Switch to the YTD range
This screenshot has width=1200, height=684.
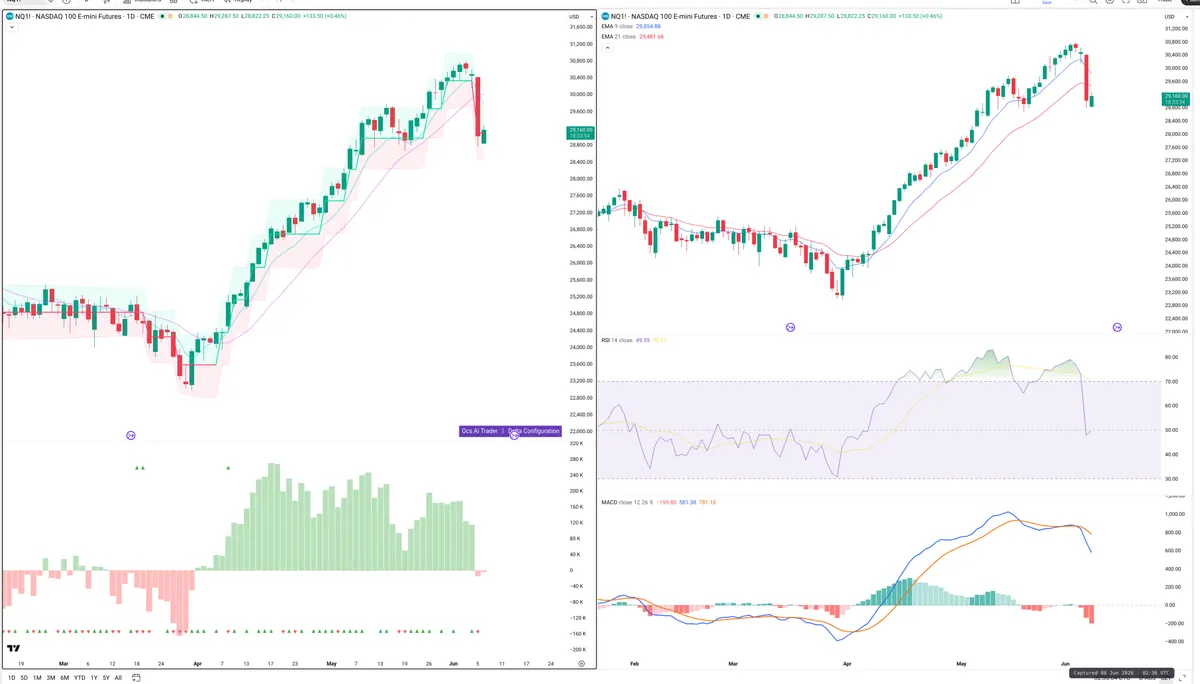(x=79, y=677)
